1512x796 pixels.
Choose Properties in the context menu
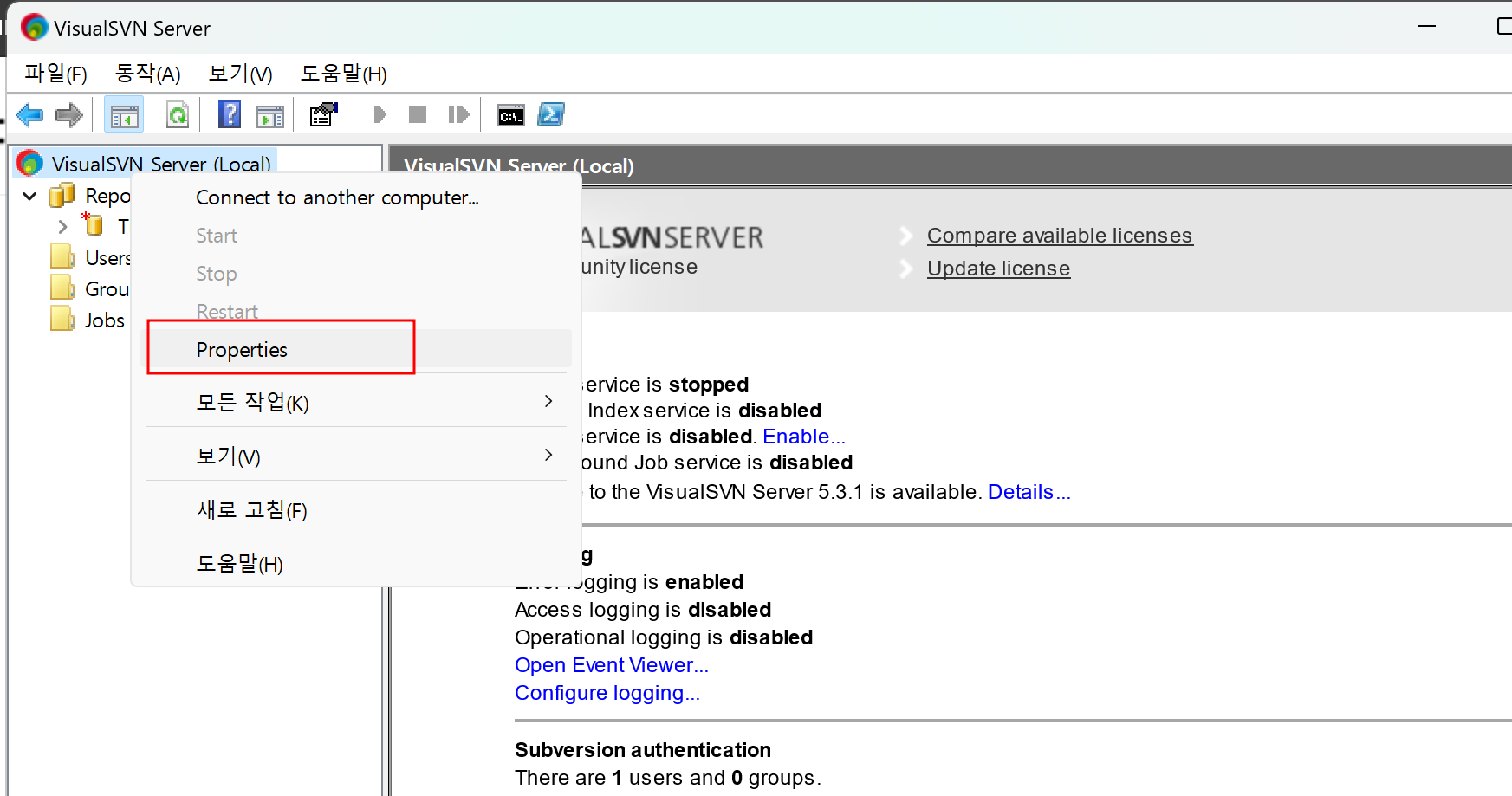click(357, 350)
